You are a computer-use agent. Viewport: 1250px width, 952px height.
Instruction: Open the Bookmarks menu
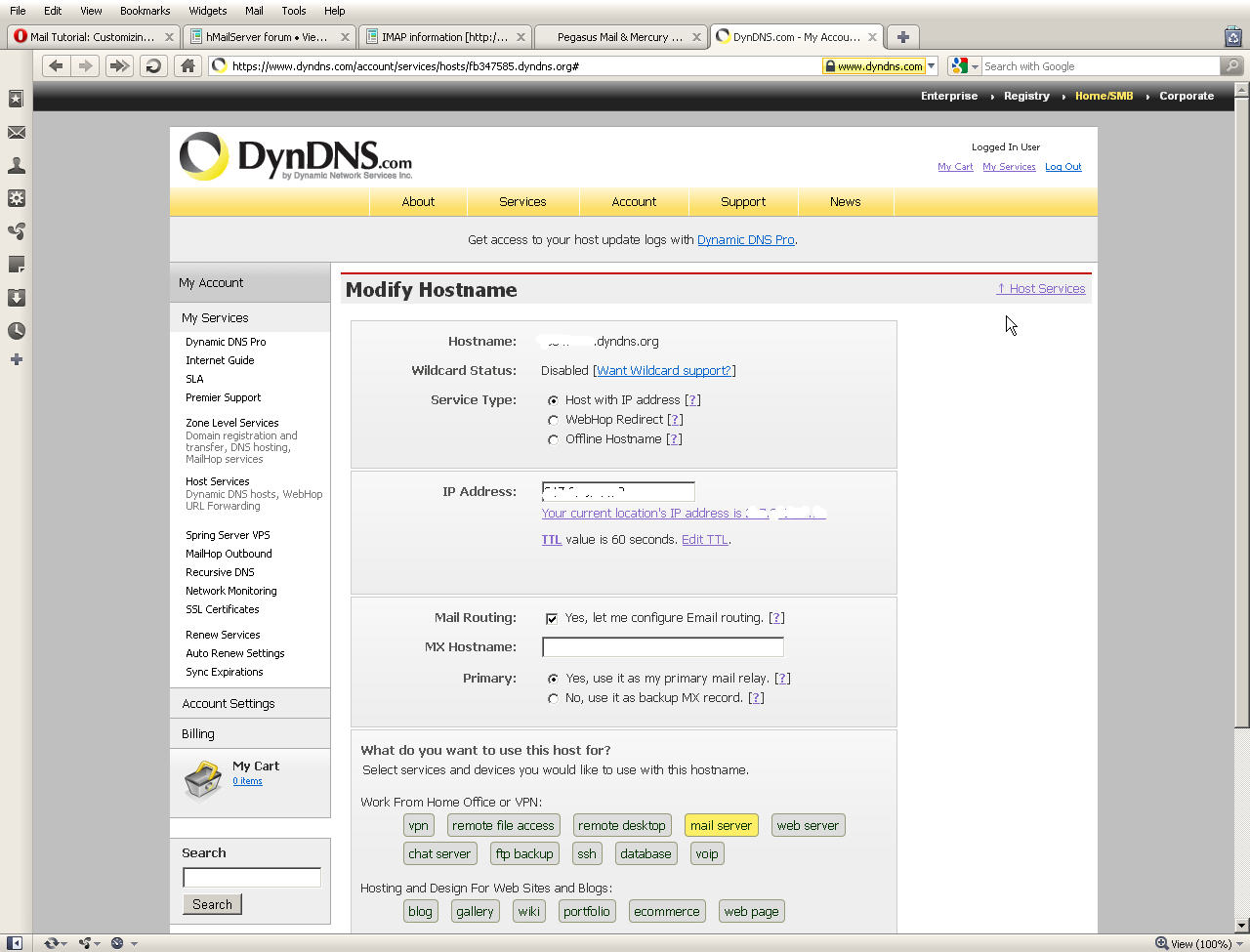point(146,11)
